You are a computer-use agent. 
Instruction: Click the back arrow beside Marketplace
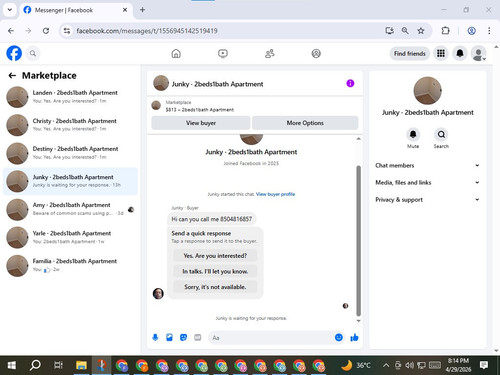12,76
